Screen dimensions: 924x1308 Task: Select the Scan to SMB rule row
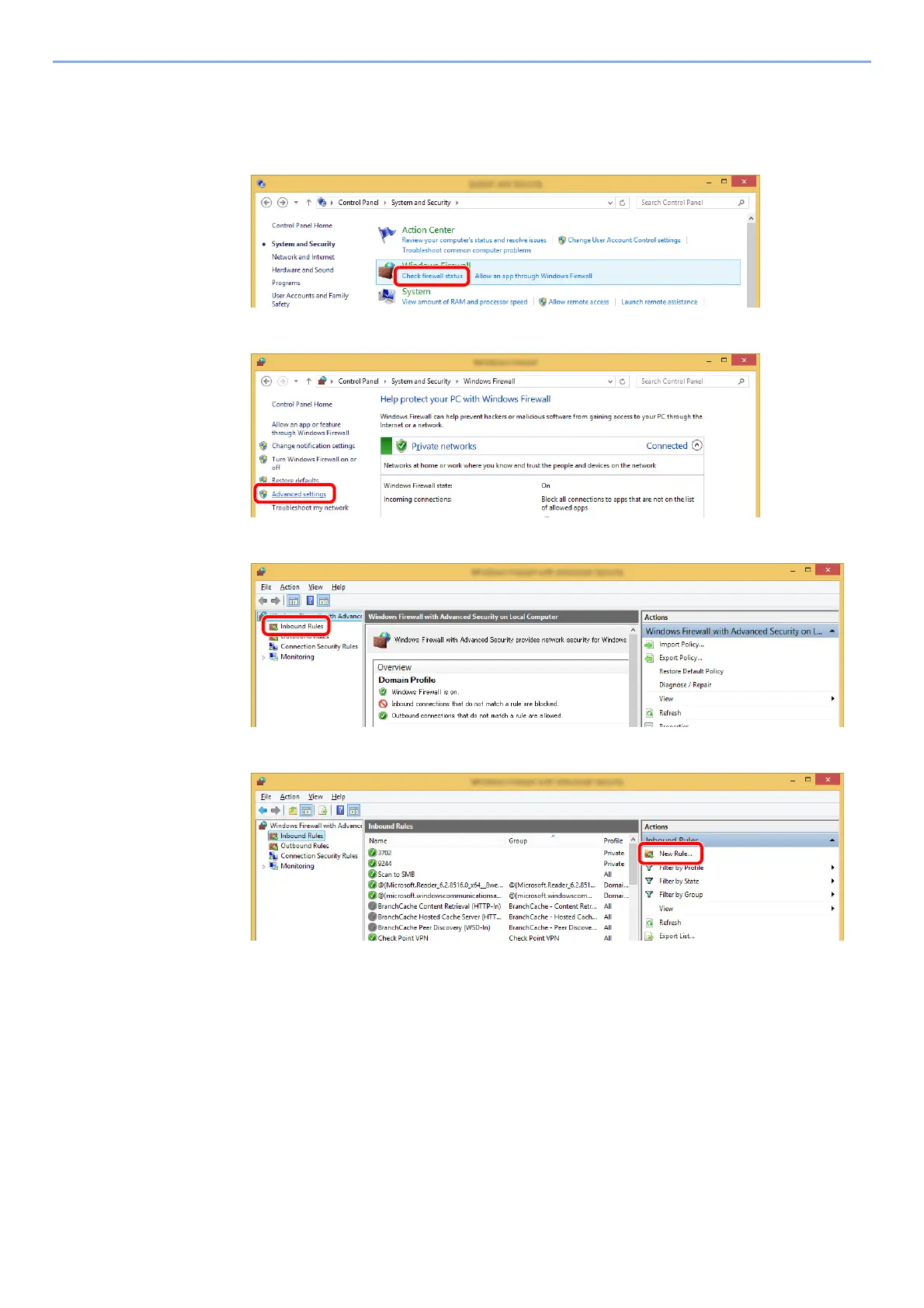(498, 875)
